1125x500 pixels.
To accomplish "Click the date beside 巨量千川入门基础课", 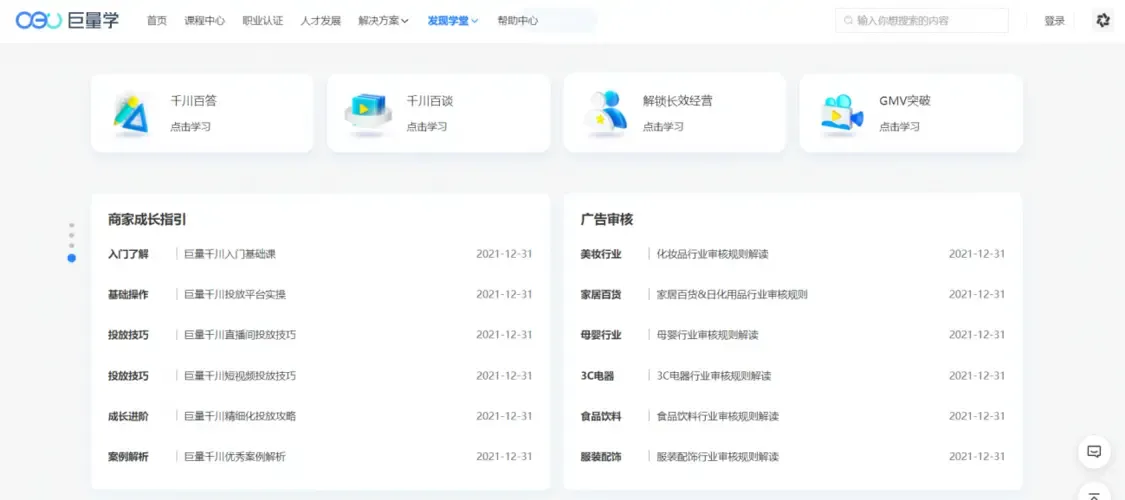I will (x=504, y=254).
